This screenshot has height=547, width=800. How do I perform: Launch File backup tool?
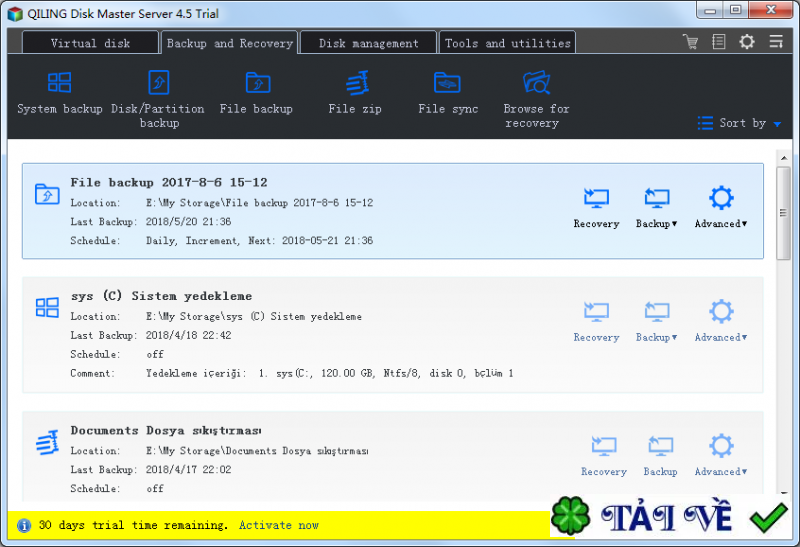[x=257, y=93]
